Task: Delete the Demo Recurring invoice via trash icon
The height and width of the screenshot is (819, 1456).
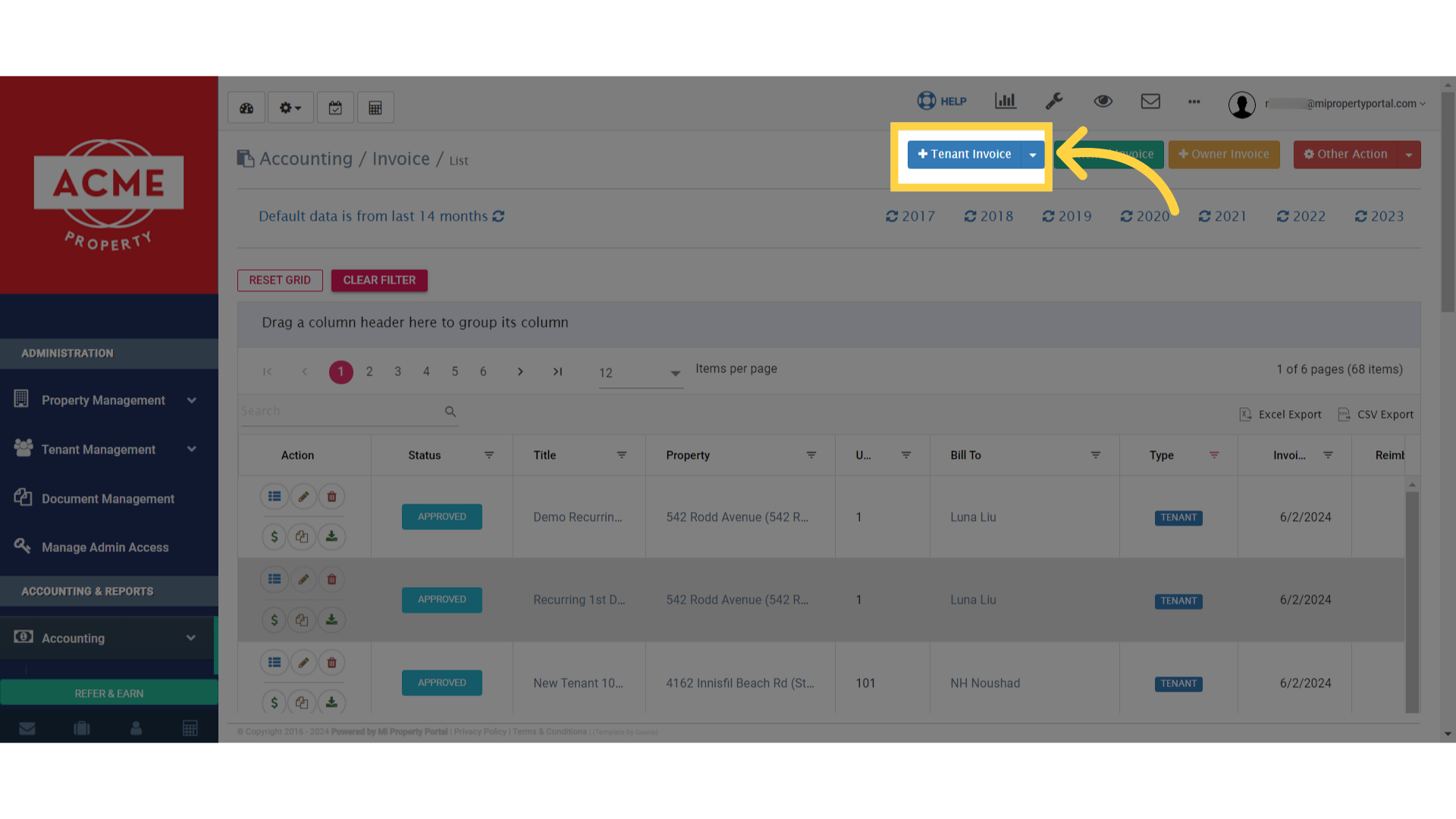Action: (x=331, y=496)
